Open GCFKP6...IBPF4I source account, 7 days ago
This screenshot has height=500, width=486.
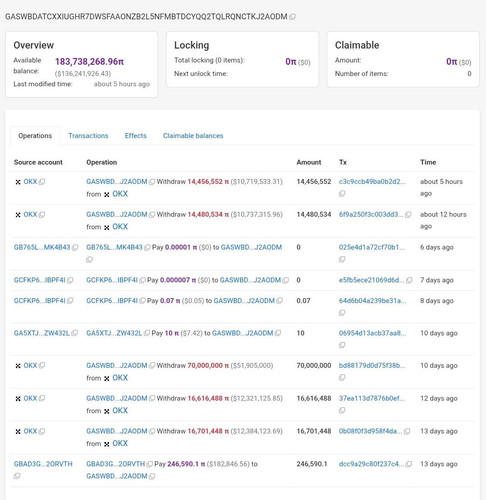tap(39, 280)
